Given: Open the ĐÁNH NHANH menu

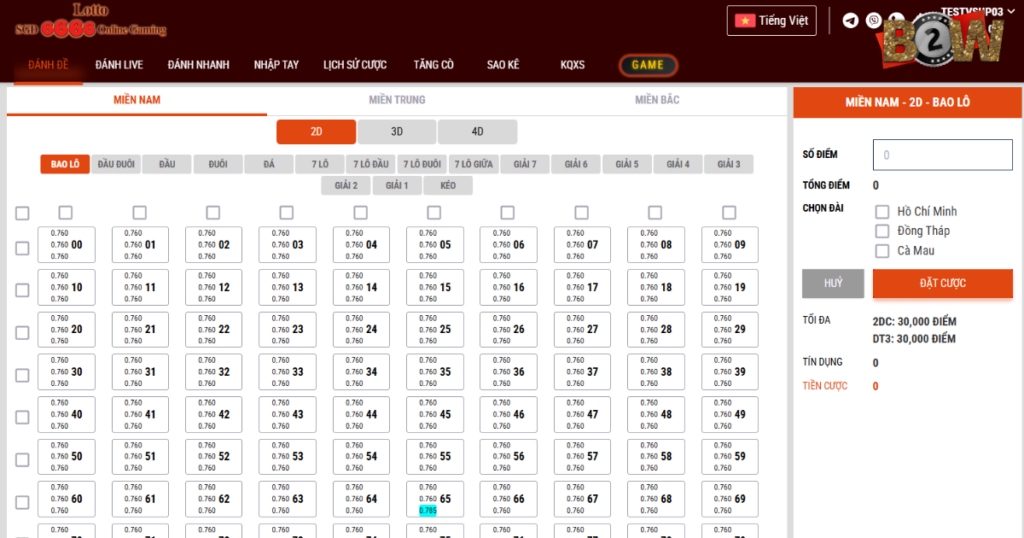Looking at the screenshot, I should coord(199,65).
